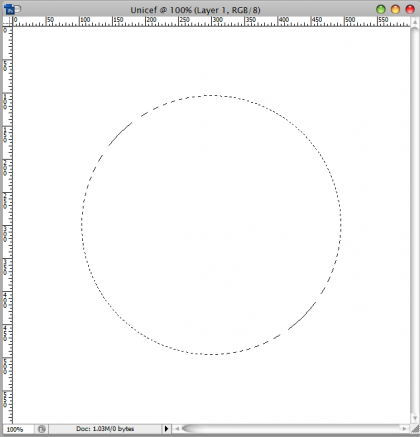Screen dimensions: 420x437
Task: Click the horizontal scrollbar left arrow
Action: pos(177,429)
